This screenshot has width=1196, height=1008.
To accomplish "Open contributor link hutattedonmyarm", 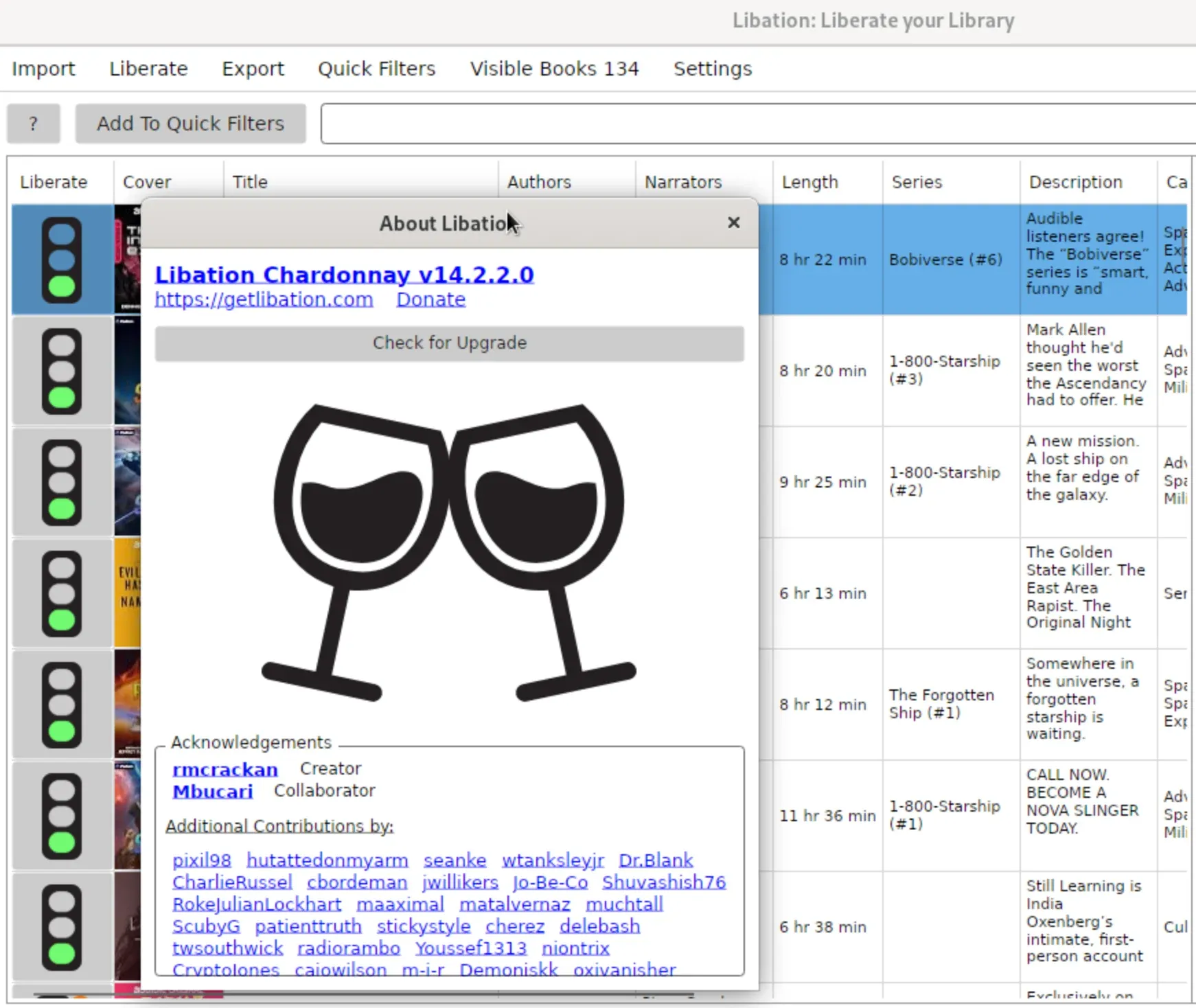I will (327, 860).
